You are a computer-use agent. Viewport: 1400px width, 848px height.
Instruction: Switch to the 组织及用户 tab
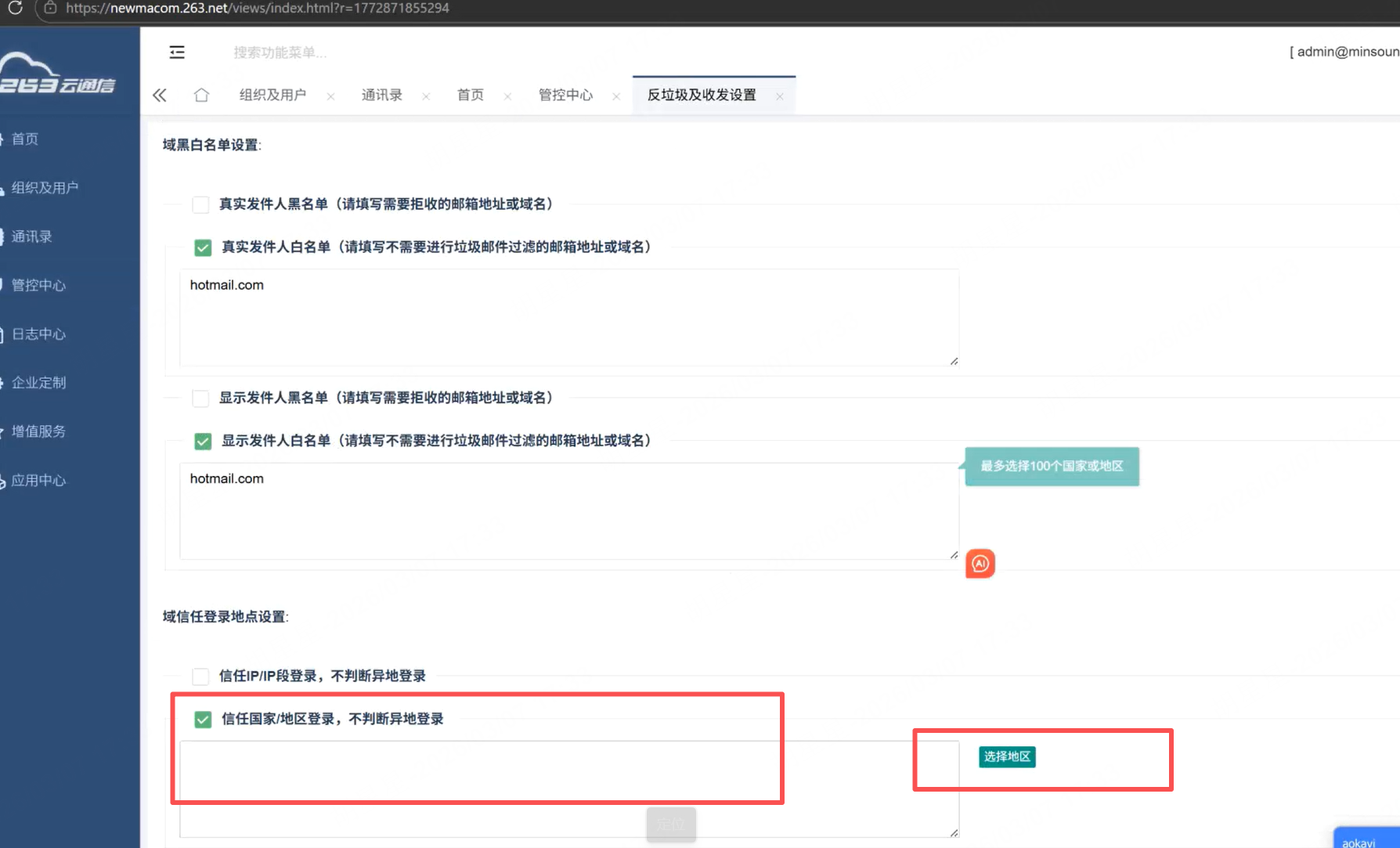click(272, 95)
